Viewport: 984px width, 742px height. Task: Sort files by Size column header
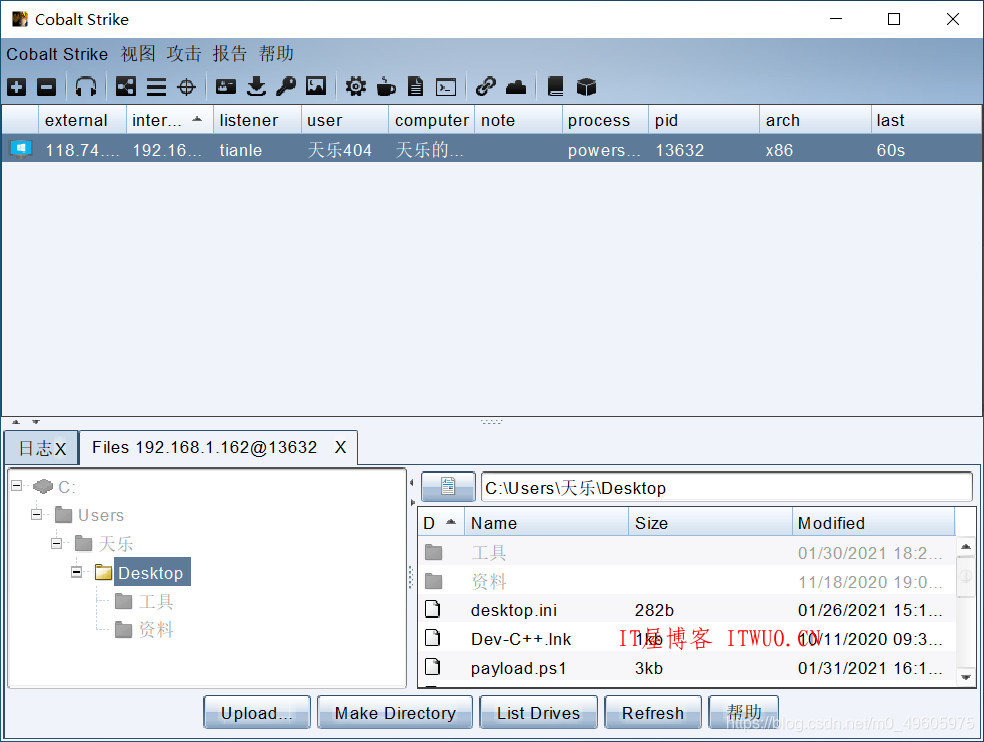[710, 523]
